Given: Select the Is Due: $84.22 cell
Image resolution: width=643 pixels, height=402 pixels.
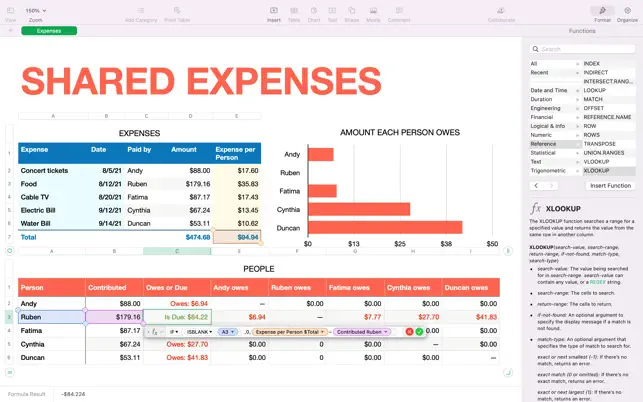Looking at the screenshot, I should [x=177, y=317].
